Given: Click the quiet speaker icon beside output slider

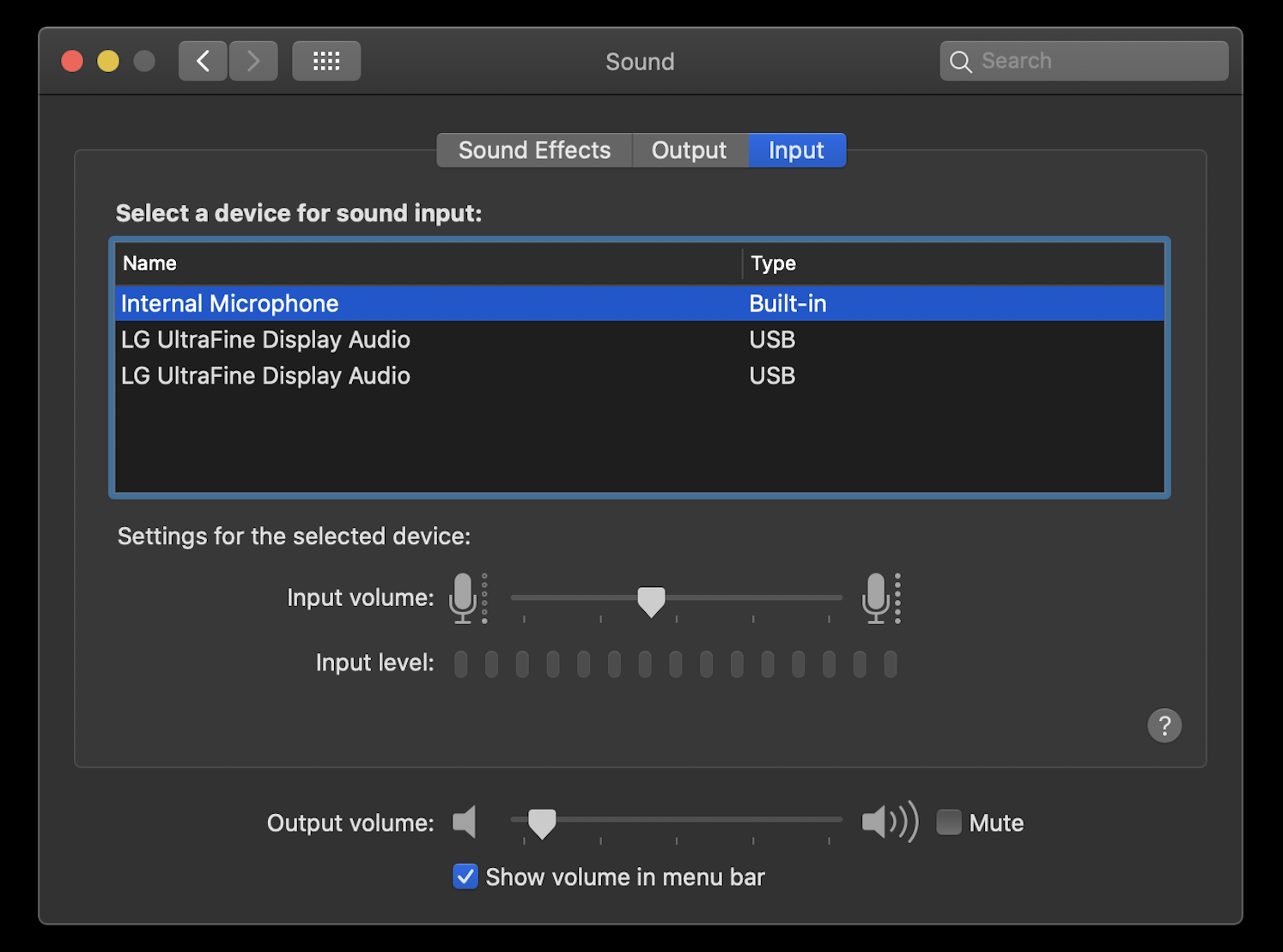Looking at the screenshot, I should point(464,822).
